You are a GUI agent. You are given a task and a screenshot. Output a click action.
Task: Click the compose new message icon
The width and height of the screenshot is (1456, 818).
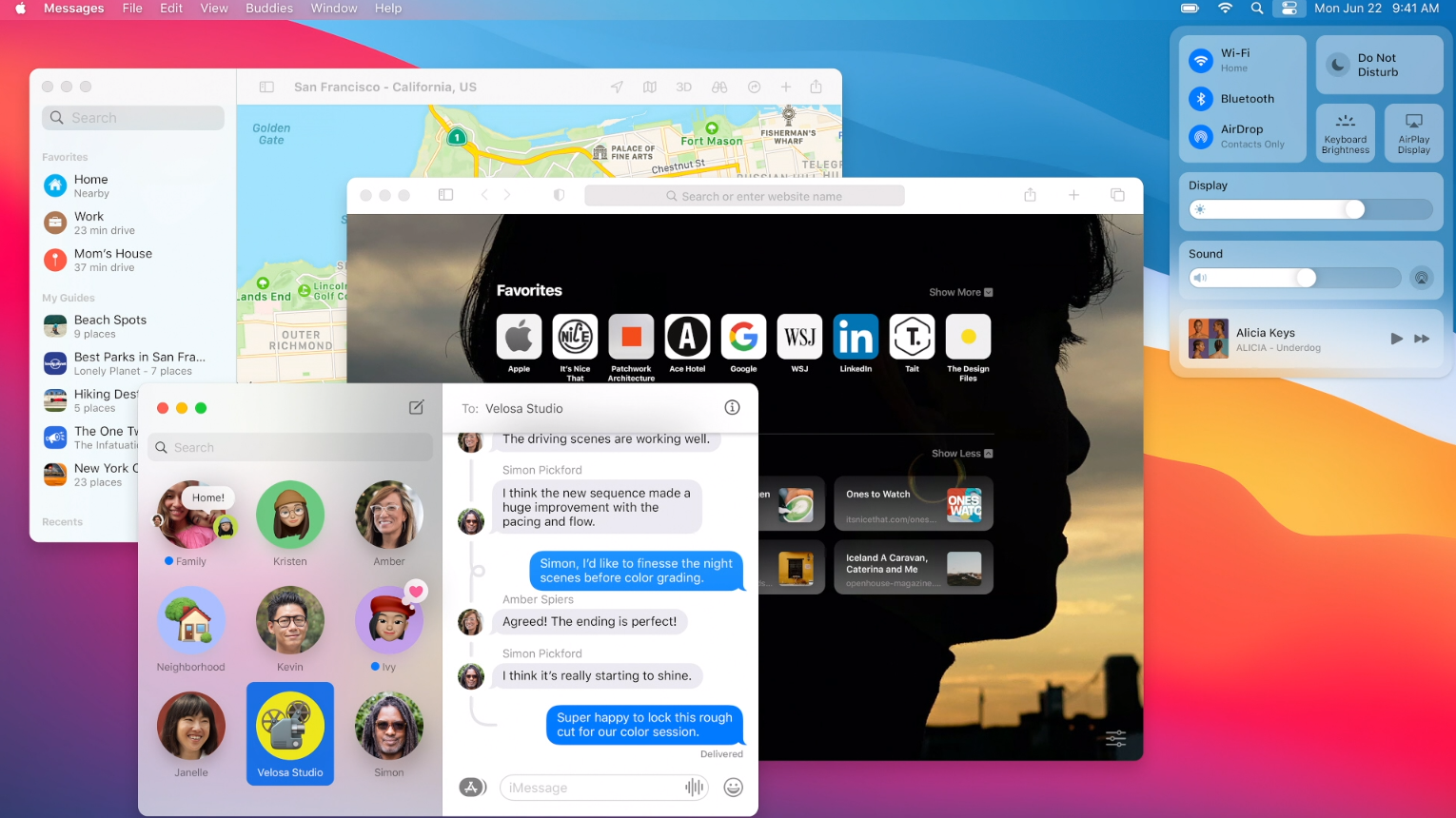pos(416,407)
